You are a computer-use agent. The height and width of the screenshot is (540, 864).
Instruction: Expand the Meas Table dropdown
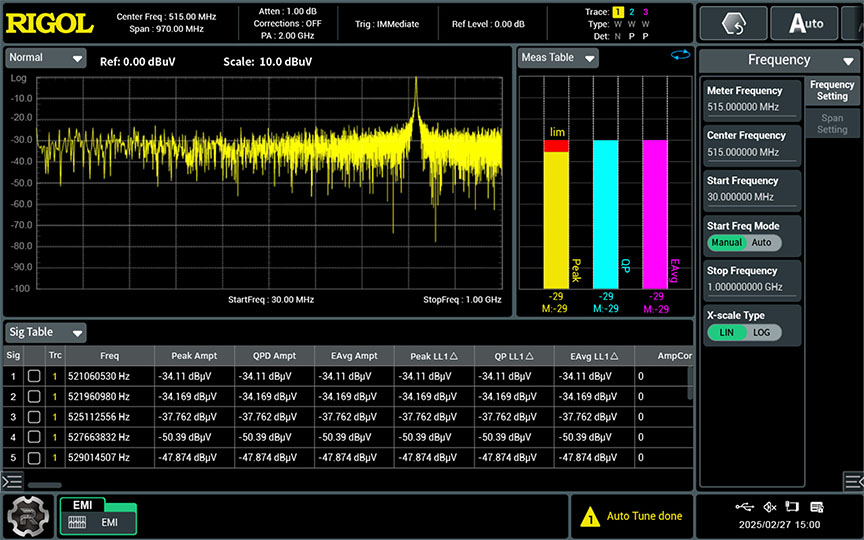coord(558,58)
